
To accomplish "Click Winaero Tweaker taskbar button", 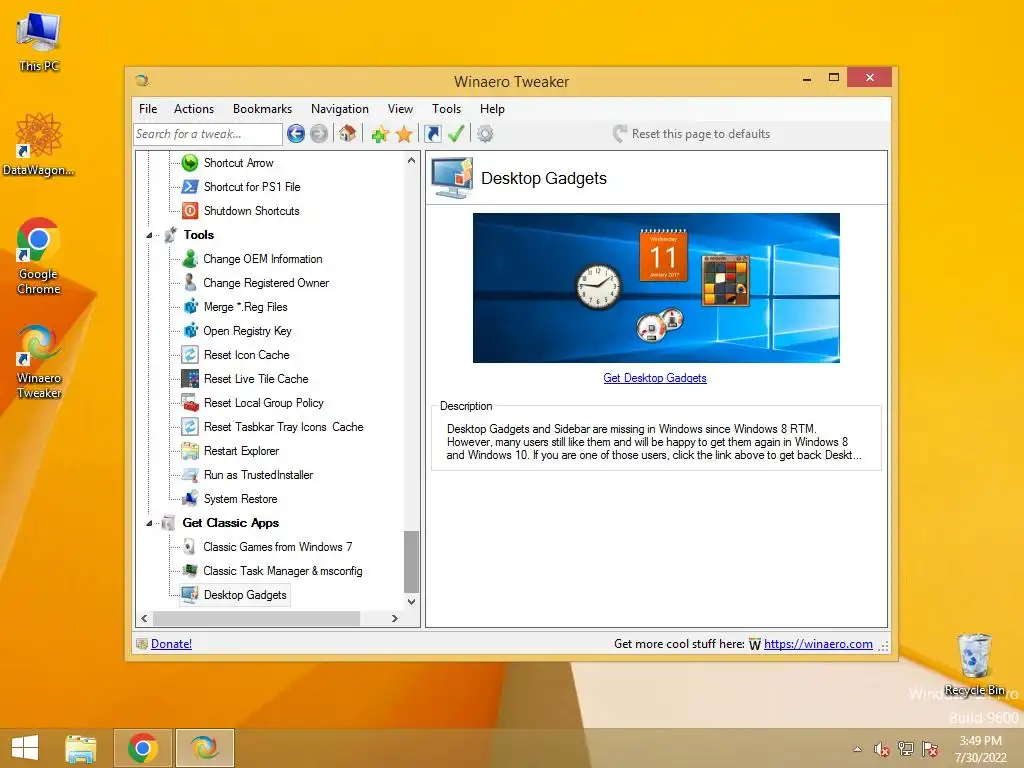I will point(204,748).
